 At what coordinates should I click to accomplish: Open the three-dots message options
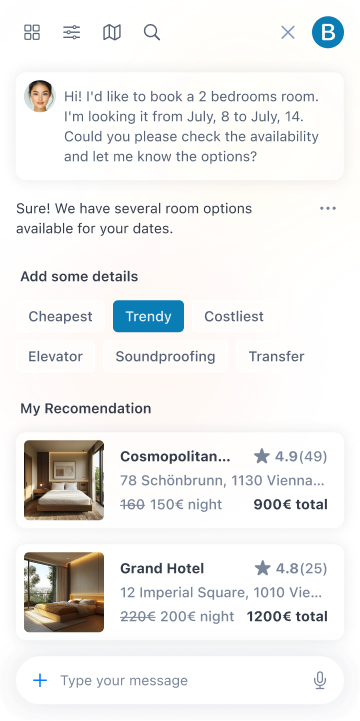pyautogui.click(x=328, y=209)
